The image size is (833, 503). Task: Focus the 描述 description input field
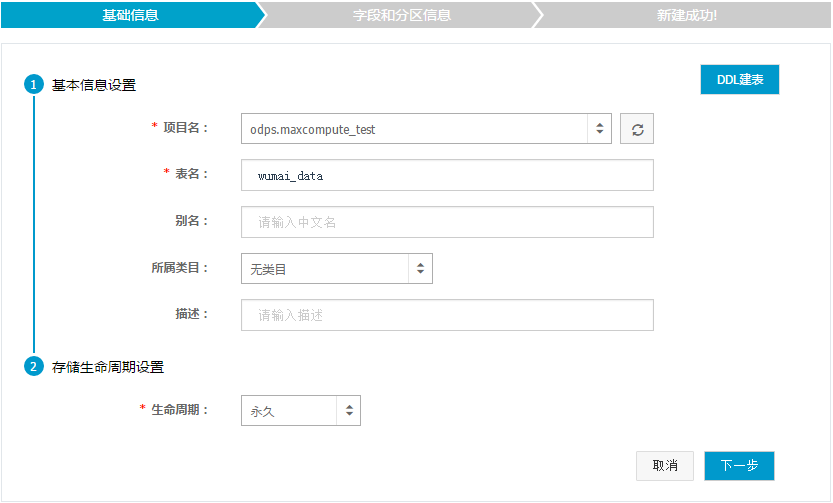click(447, 315)
